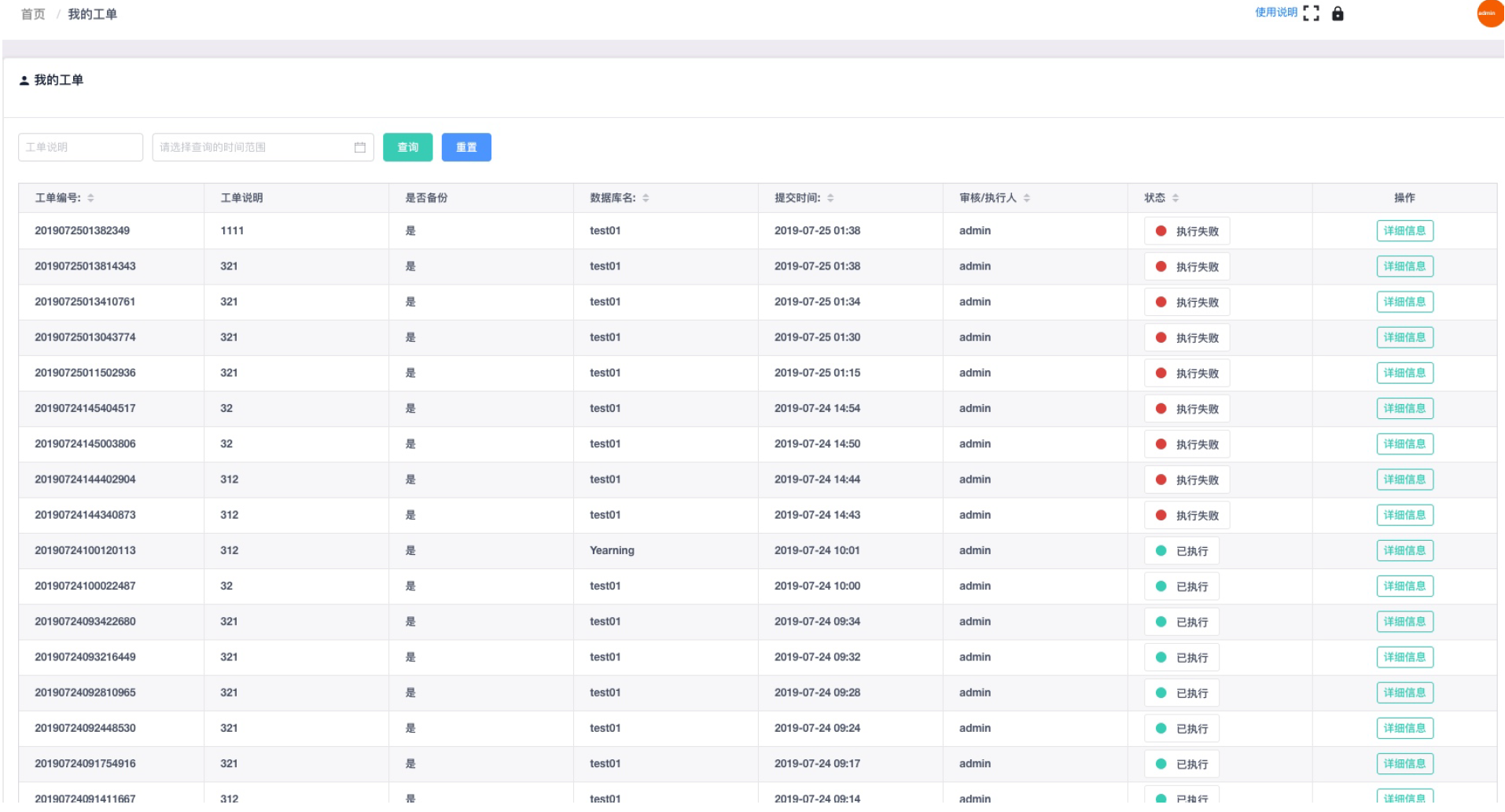This screenshot has height=812, width=1505.
Task: Sort by 审核/执行人 column arrows
Action: tap(1027, 198)
